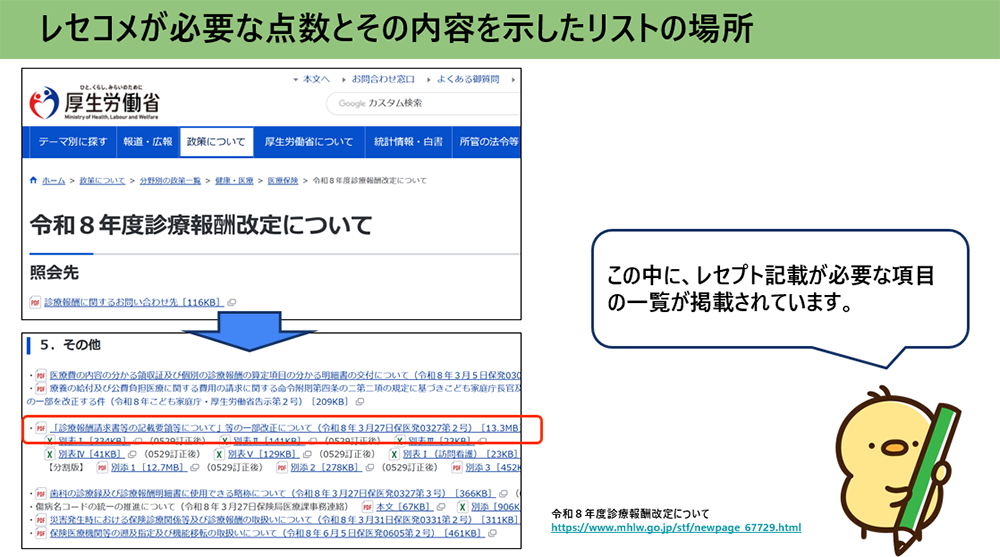Click the ５．その他 section heading
The height and width of the screenshot is (557, 1000).
(70, 345)
